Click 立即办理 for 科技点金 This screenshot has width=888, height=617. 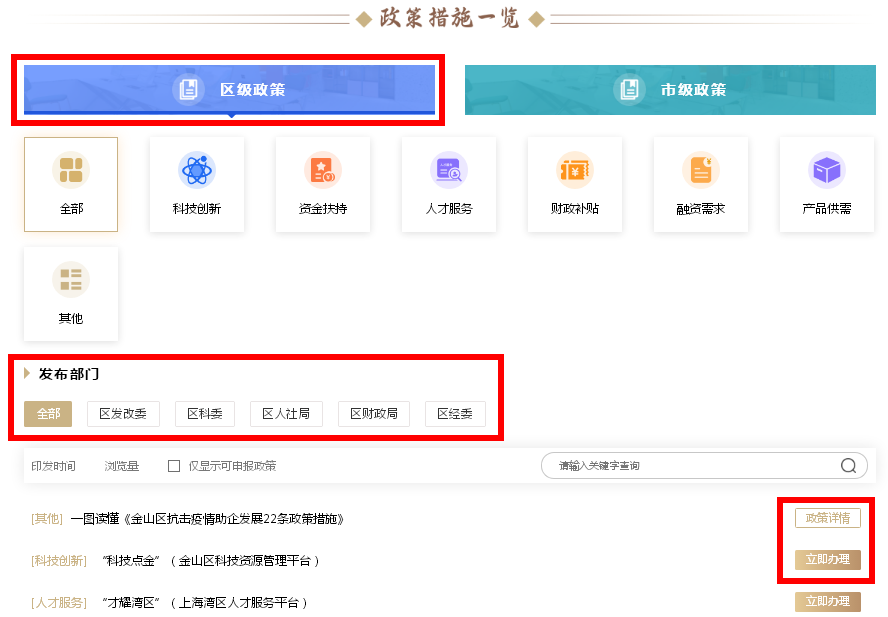pyautogui.click(x=827, y=560)
